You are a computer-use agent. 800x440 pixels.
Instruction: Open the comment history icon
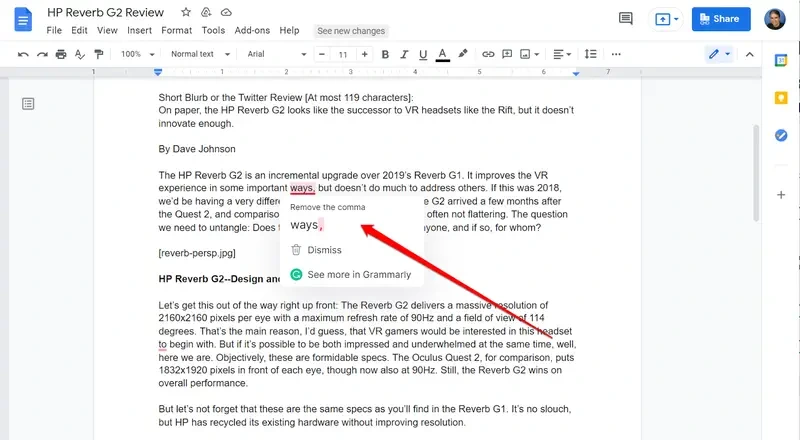(626, 19)
